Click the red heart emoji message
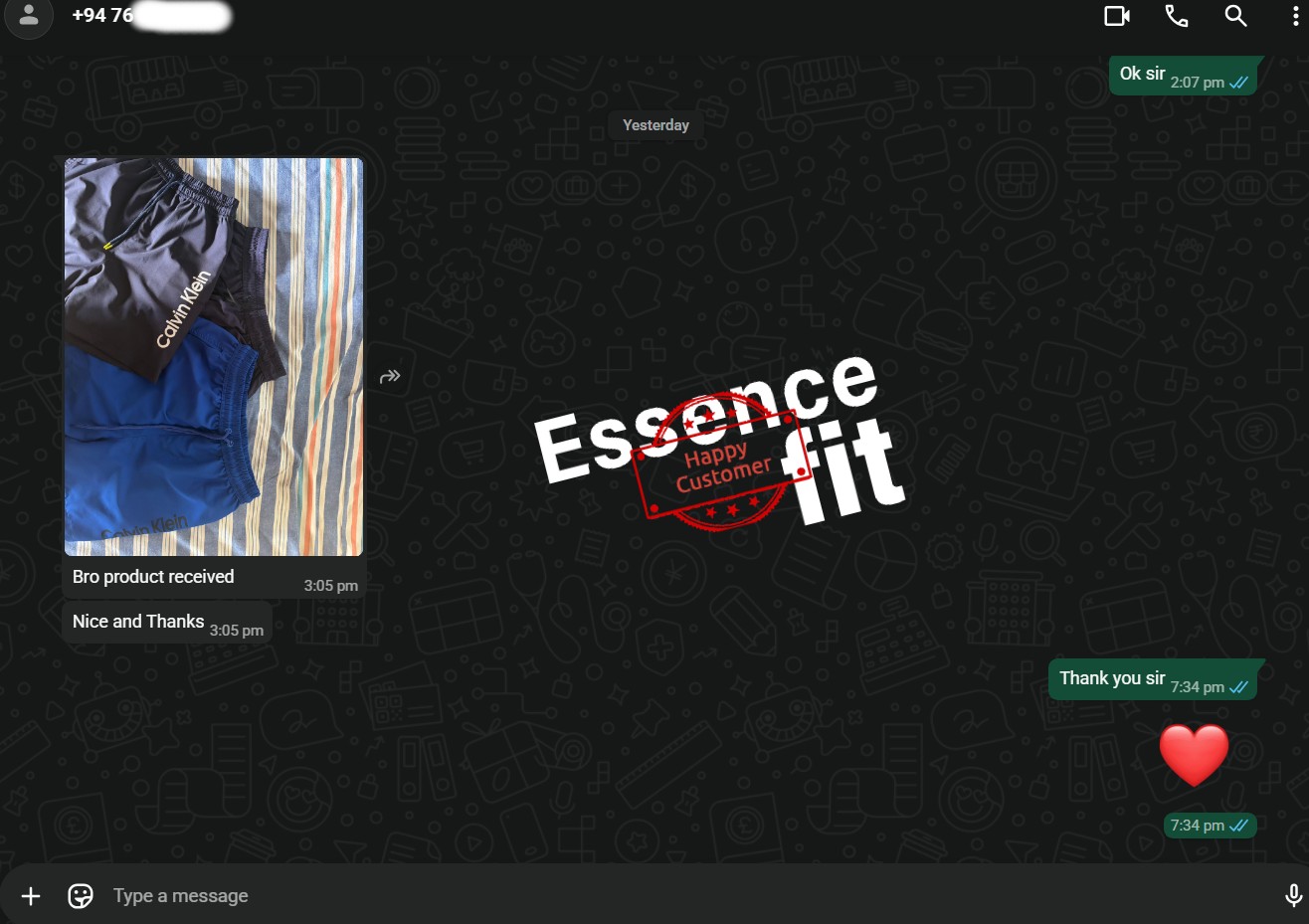The width and height of the screenshot is (1309, 924). pyautogui.click(x=1195, y=755)
